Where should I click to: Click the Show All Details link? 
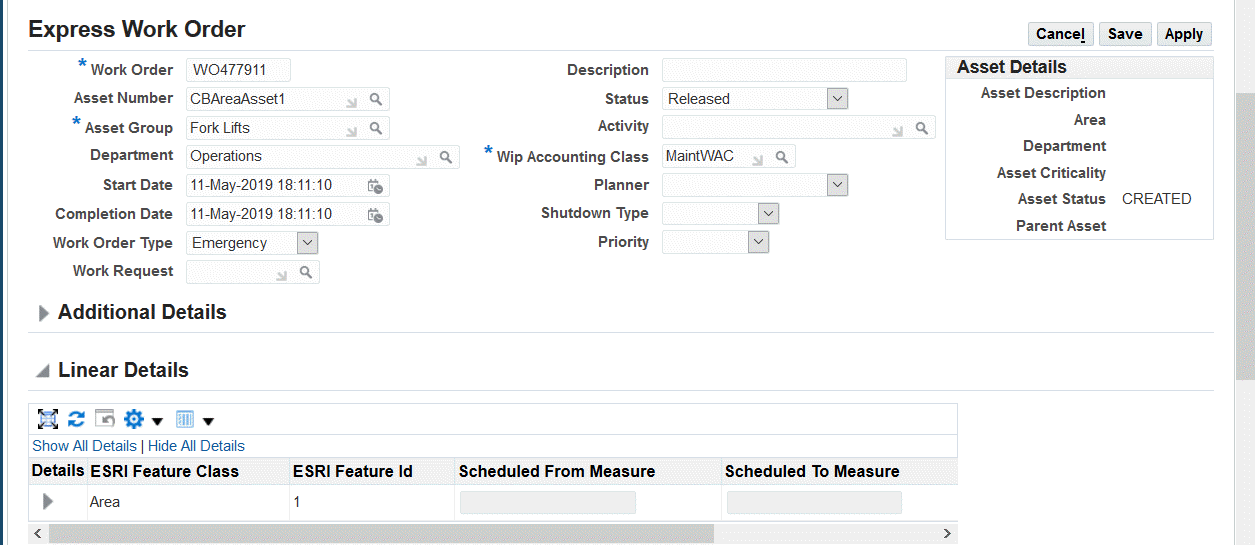click(84, 446)
